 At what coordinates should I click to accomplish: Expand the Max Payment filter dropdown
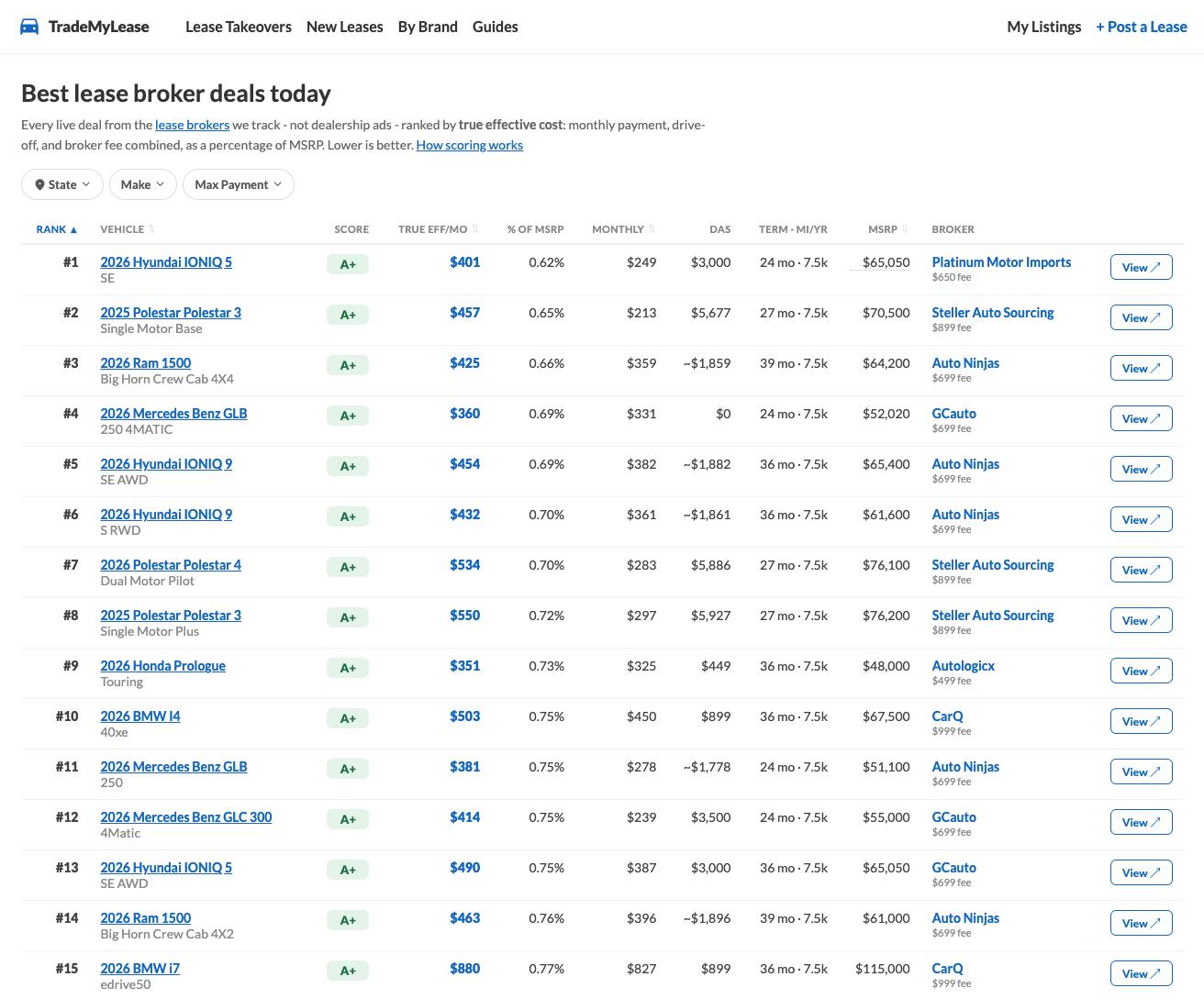239,184
